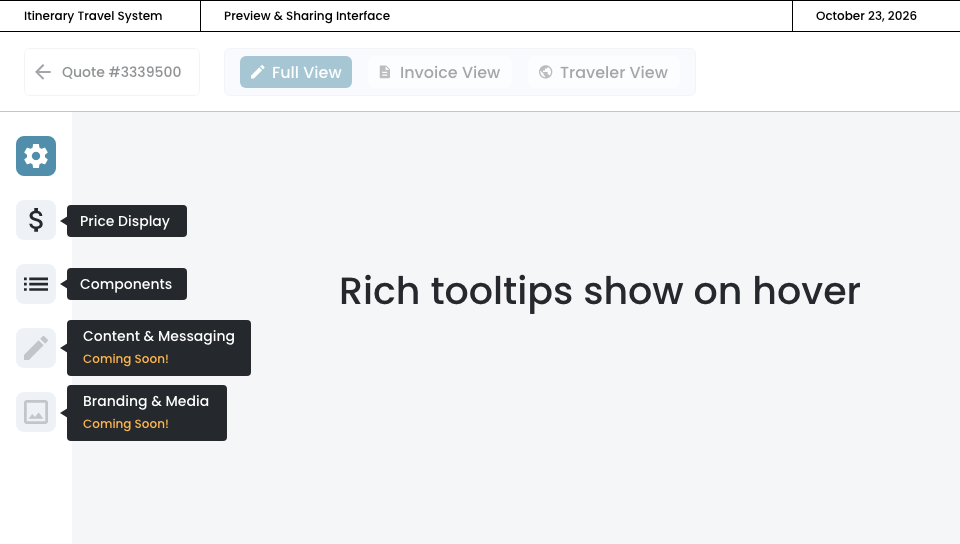Open the dollar-sign Price Display panel
The height and width of the screenshot is (544, 960).
36,220
